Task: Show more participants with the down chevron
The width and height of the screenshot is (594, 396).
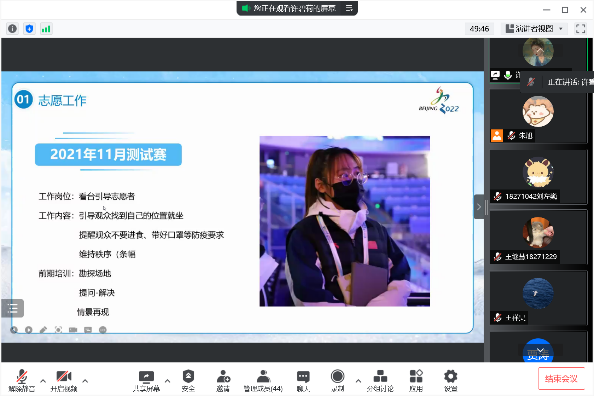Action: coord(541,350)
